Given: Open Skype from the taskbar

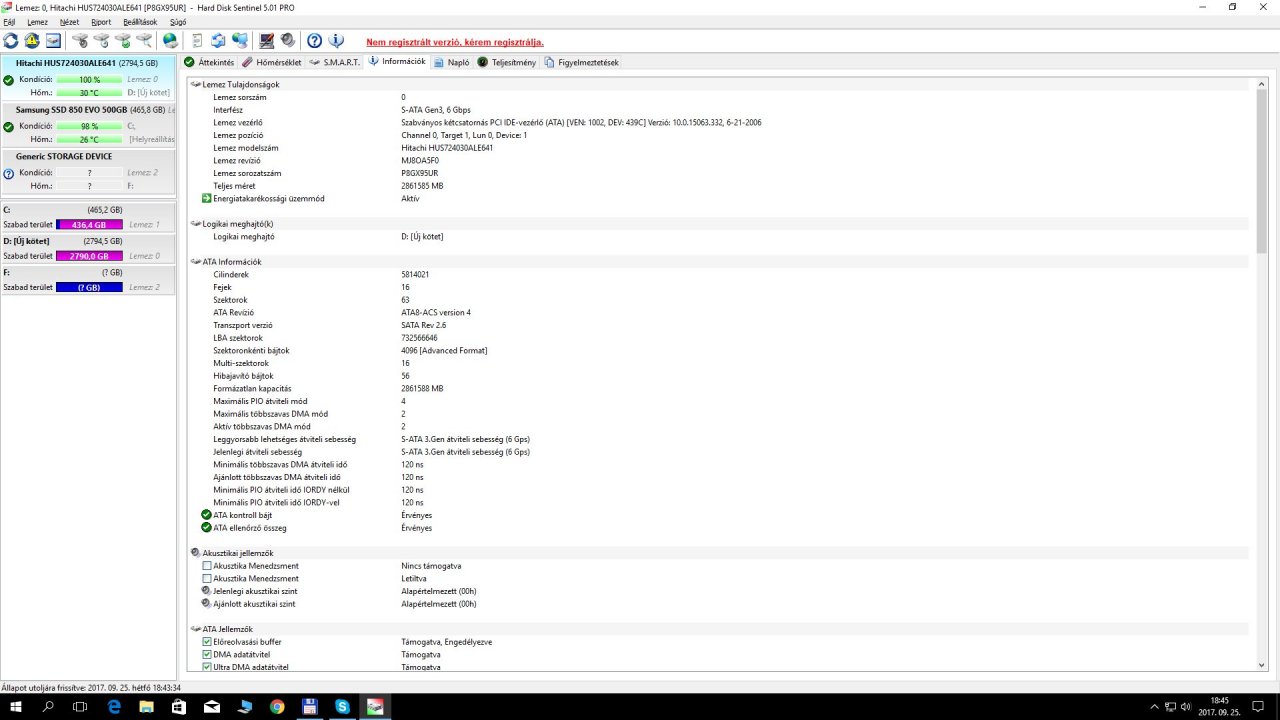Looking at the screenshot, I should [343, 707].
